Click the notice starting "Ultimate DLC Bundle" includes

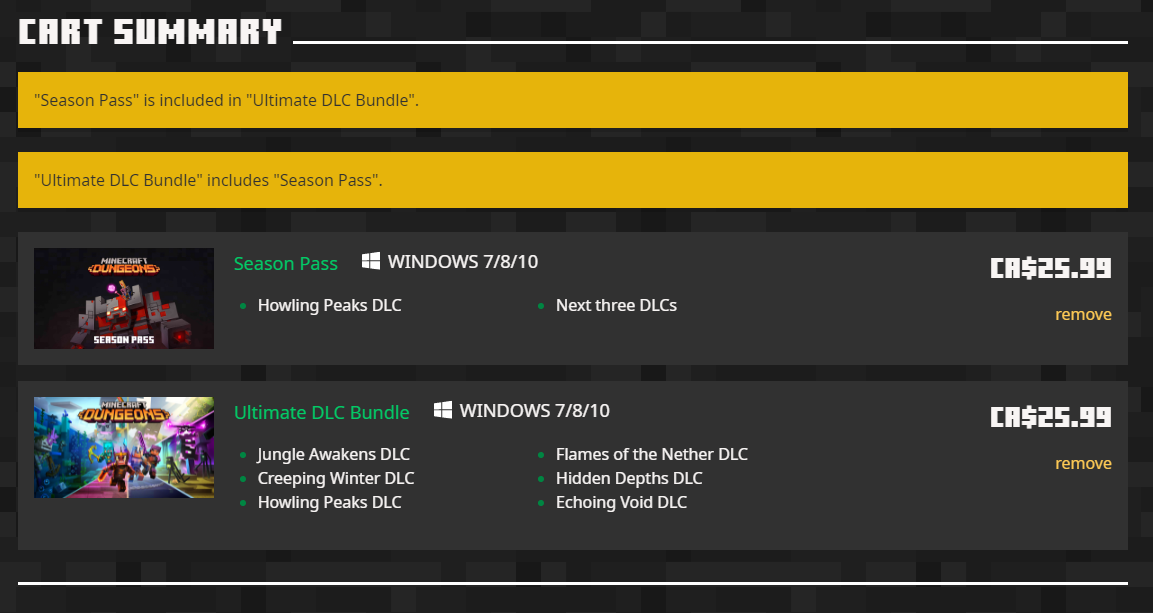click(x=573, y=180)
